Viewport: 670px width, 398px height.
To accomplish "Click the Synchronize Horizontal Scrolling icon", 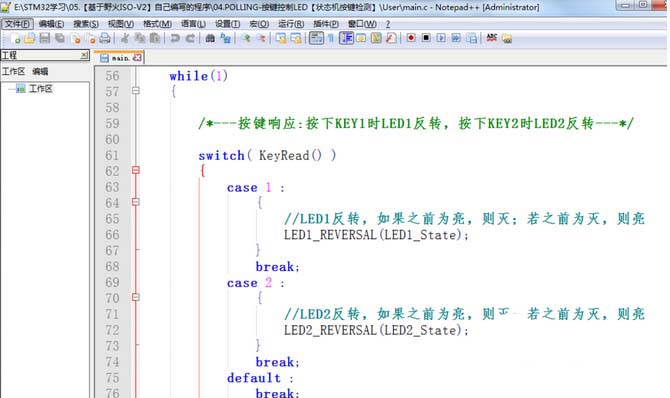I will [x=296, y=38].
